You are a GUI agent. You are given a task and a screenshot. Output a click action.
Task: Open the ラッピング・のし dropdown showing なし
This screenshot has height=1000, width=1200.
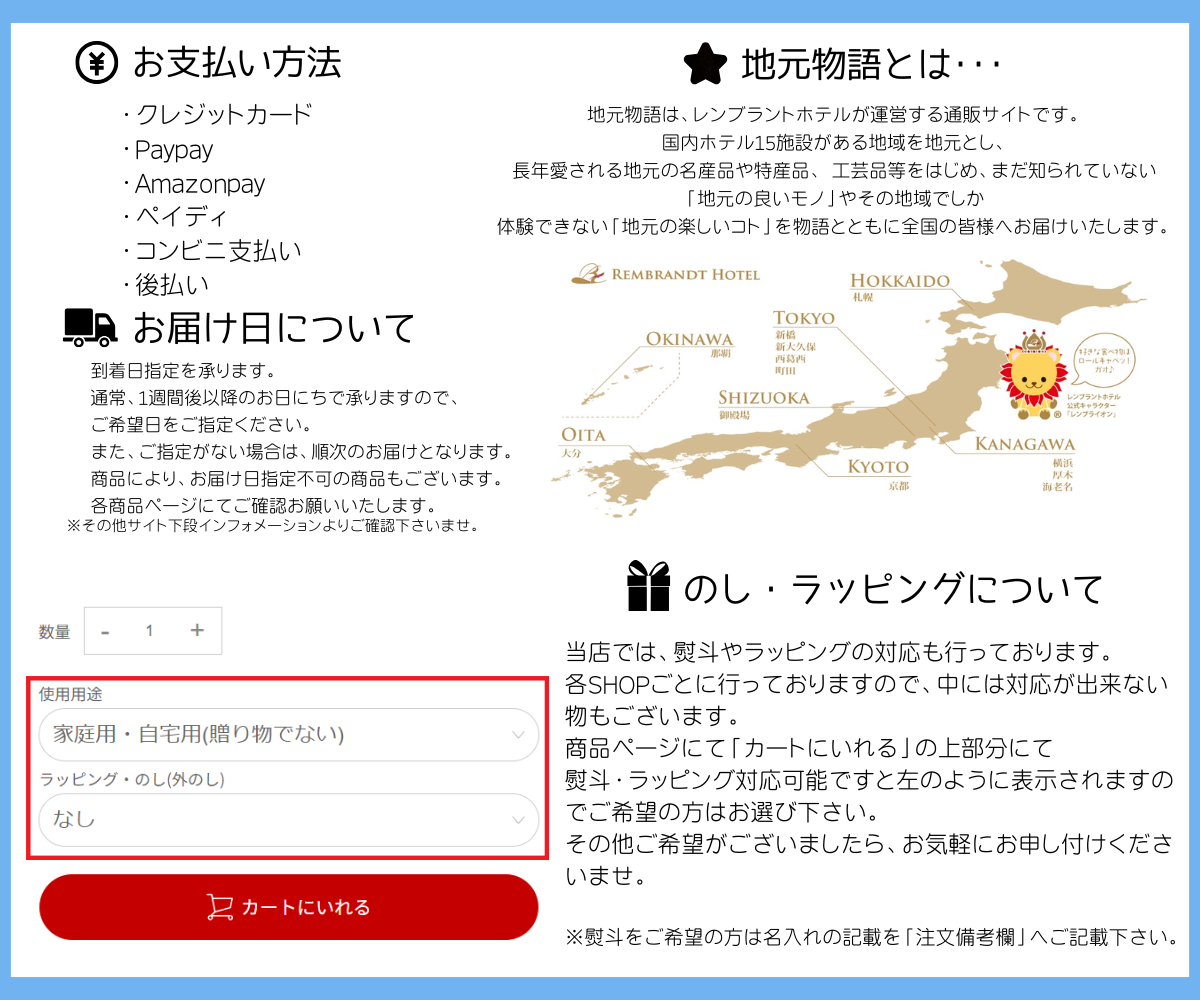(x=288, y=820)
